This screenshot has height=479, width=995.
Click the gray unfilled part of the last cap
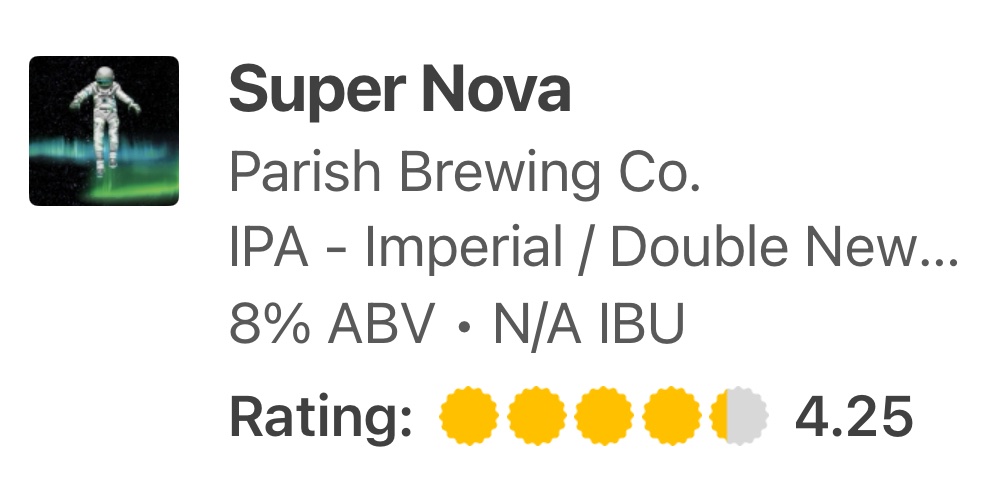coord(750,415)
